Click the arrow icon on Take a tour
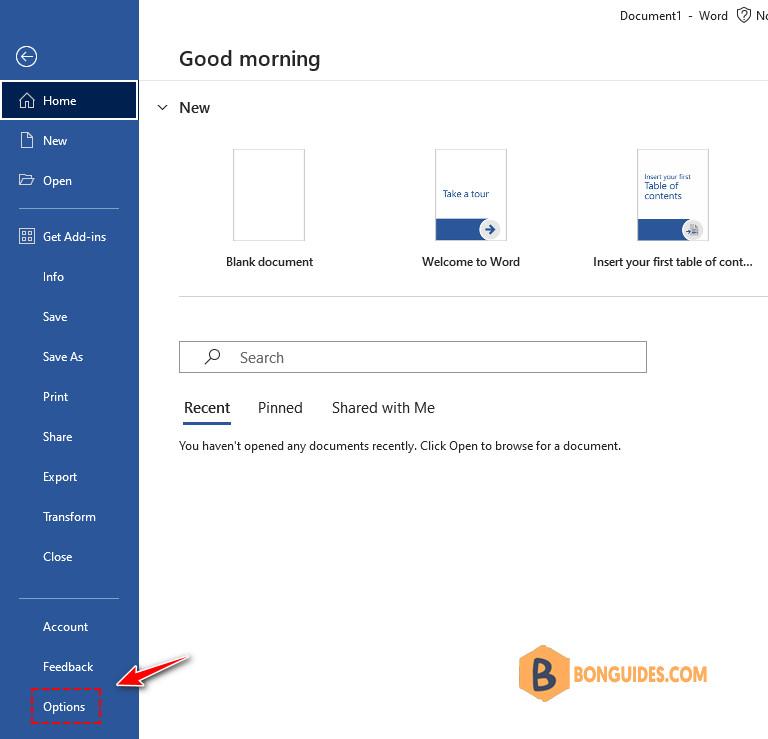Viewport: 768px width, 739px height. [490, 229]
